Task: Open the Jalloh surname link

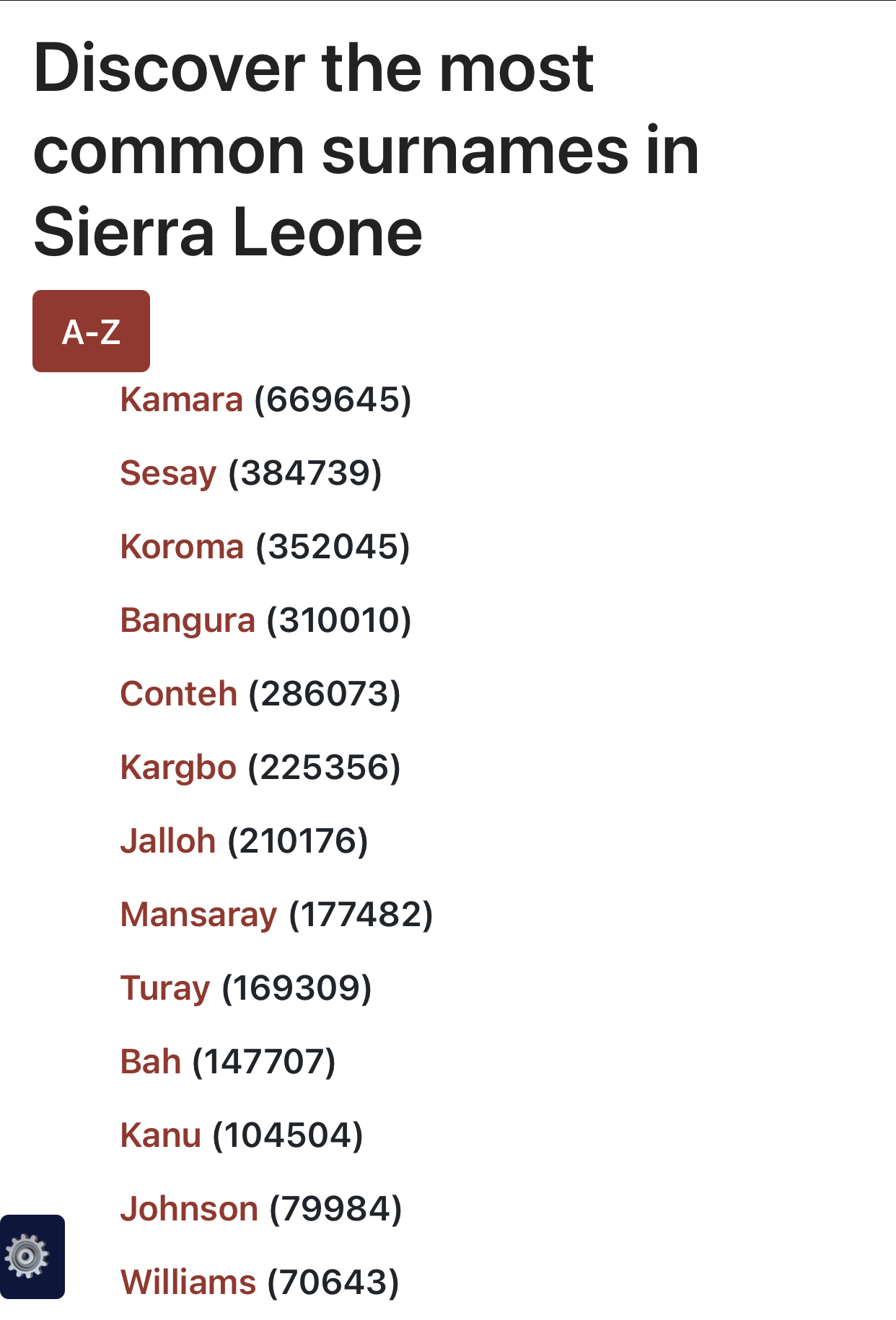Action: click(168, 841)
